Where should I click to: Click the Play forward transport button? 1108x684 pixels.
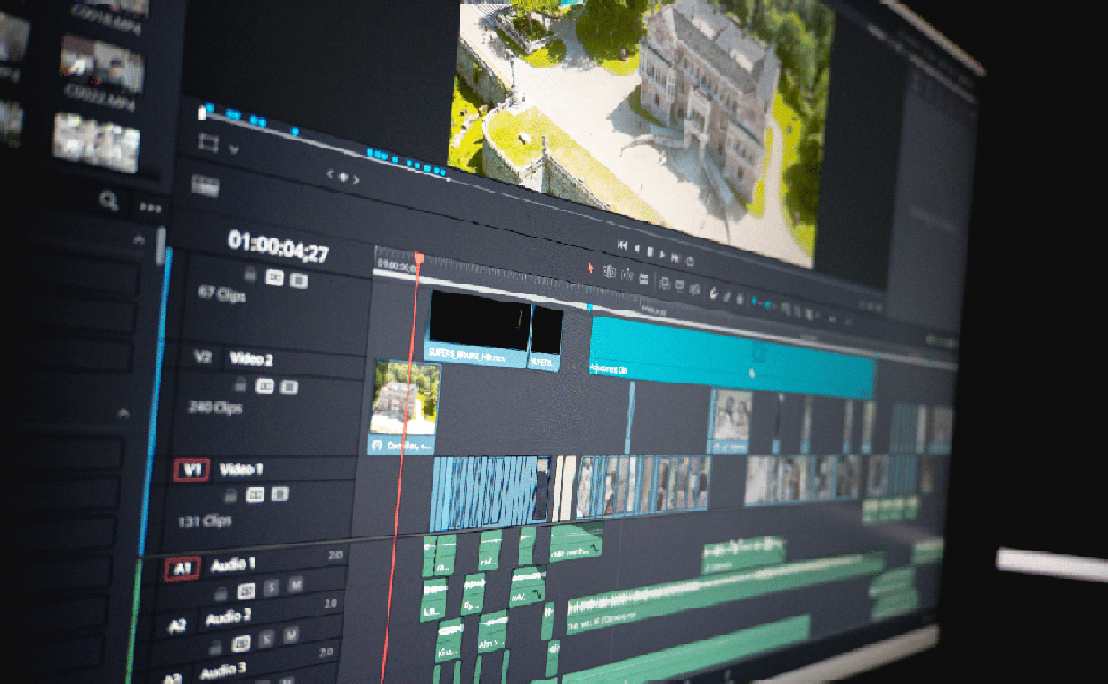[663, 254]
